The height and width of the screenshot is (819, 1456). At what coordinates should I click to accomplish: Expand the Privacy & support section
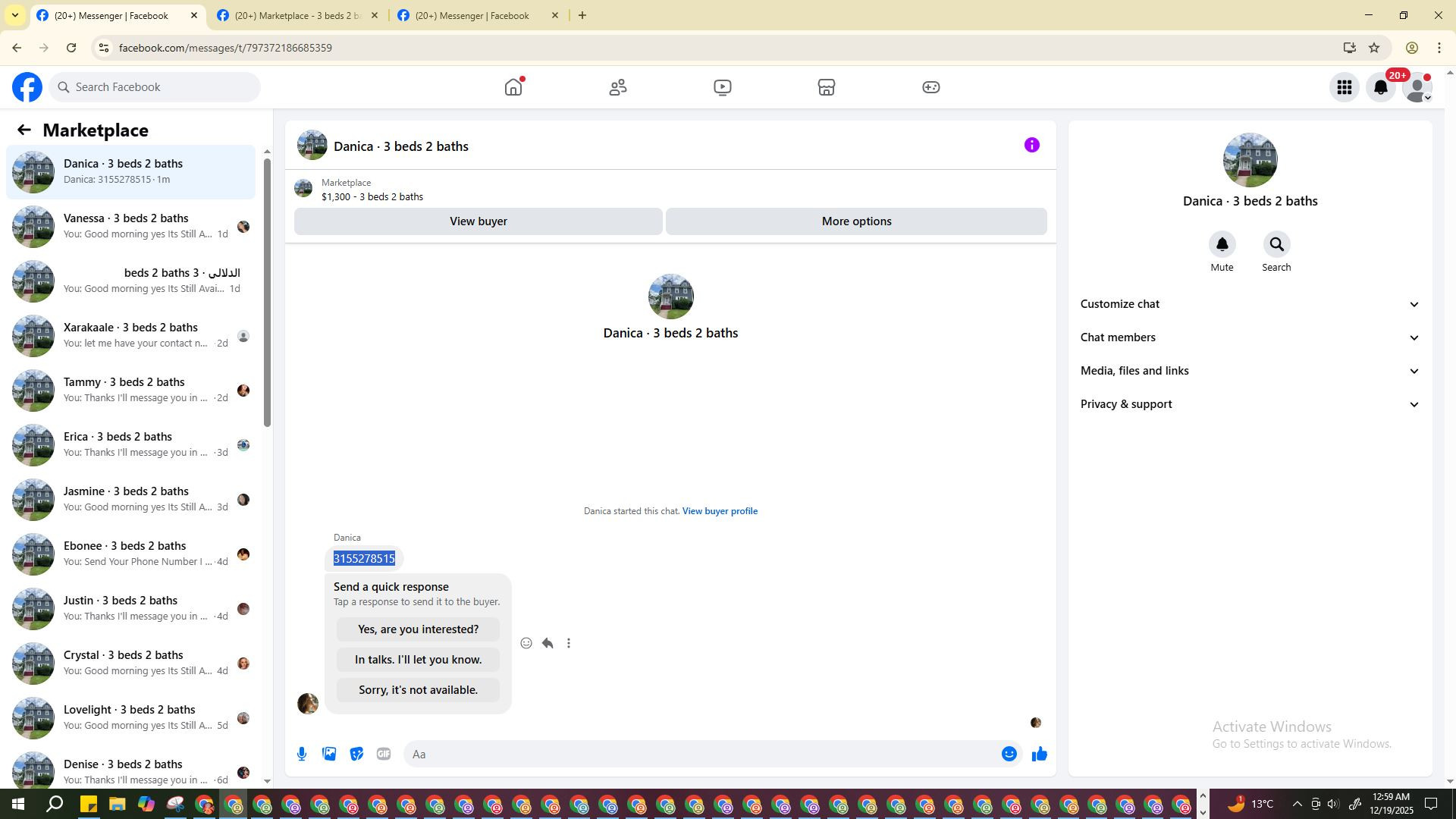click(x=1249, y=404)
